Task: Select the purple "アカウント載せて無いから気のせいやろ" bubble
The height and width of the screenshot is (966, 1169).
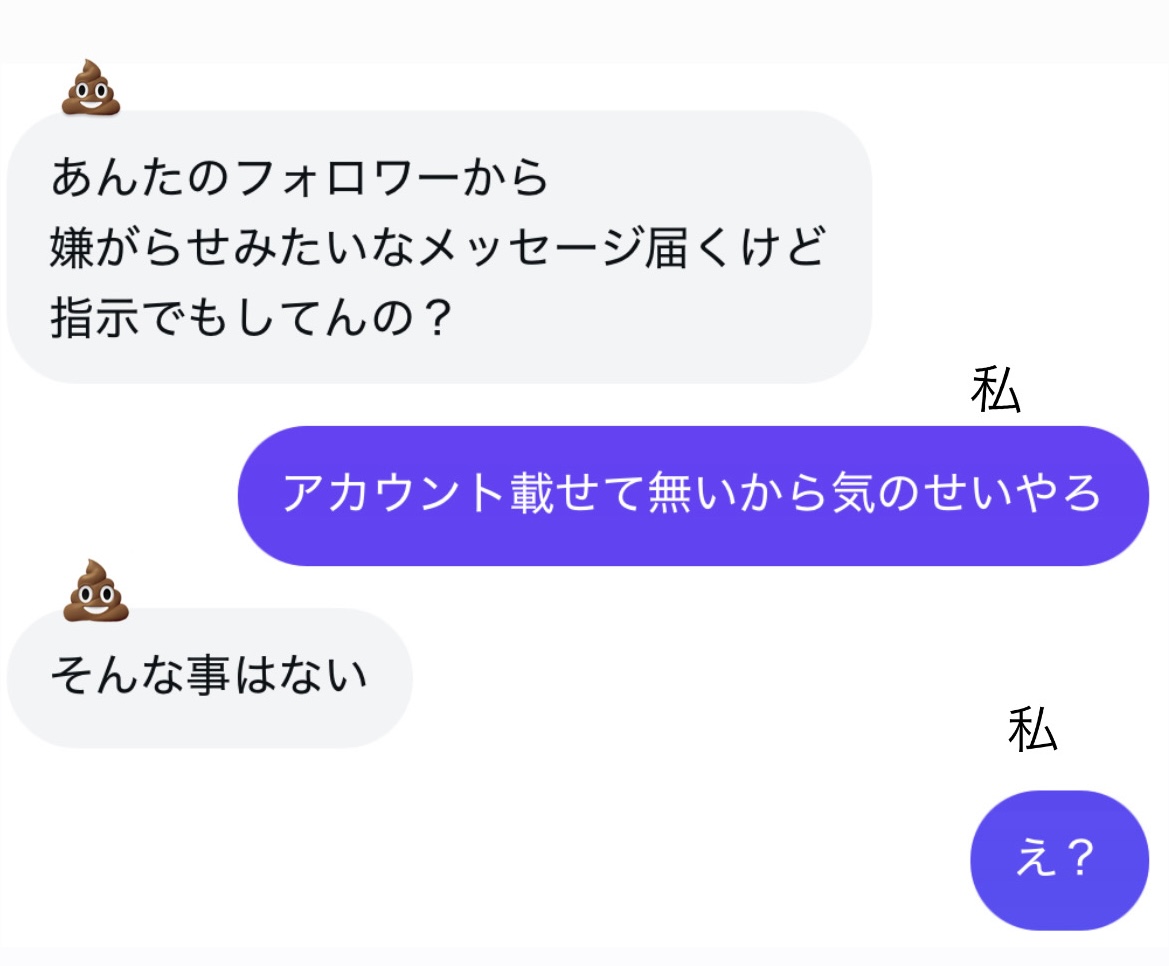Action: 692,495
